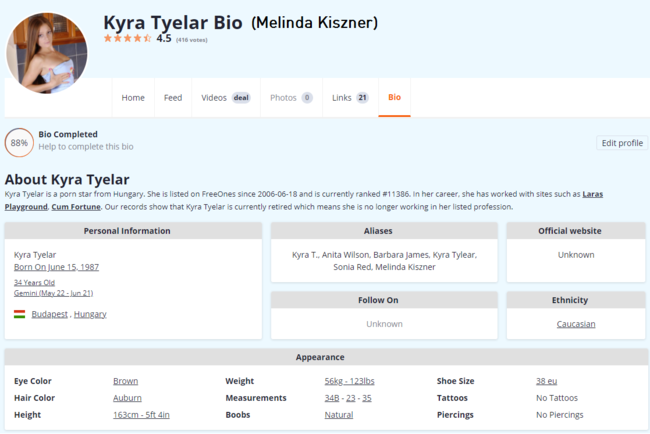
Task: Select the Bio tab
Action: [x=394, y=97]
